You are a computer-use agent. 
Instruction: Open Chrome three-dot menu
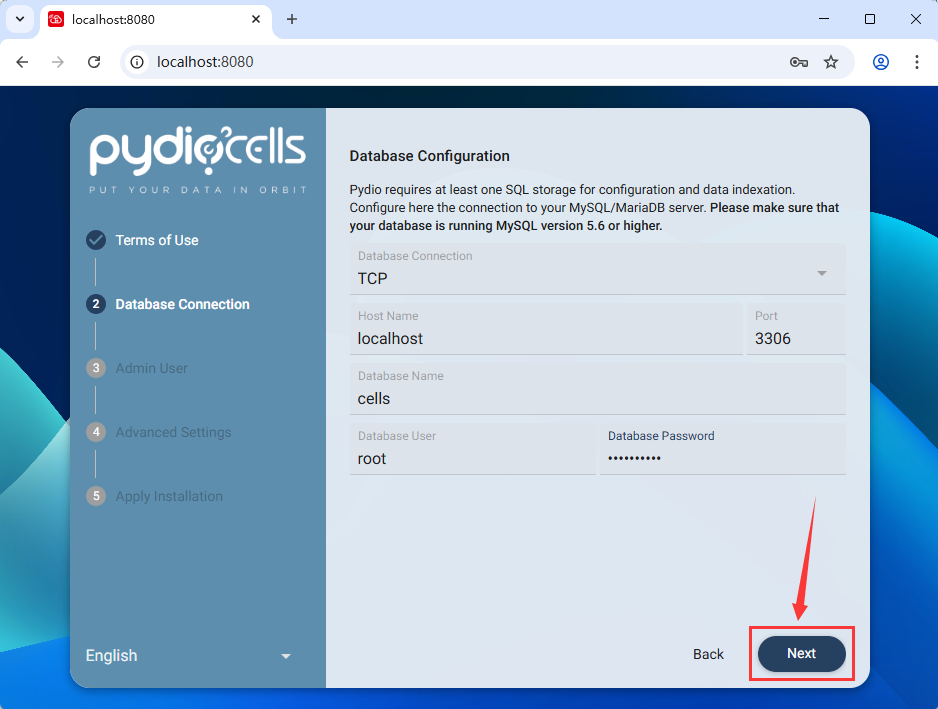point(916,62)
